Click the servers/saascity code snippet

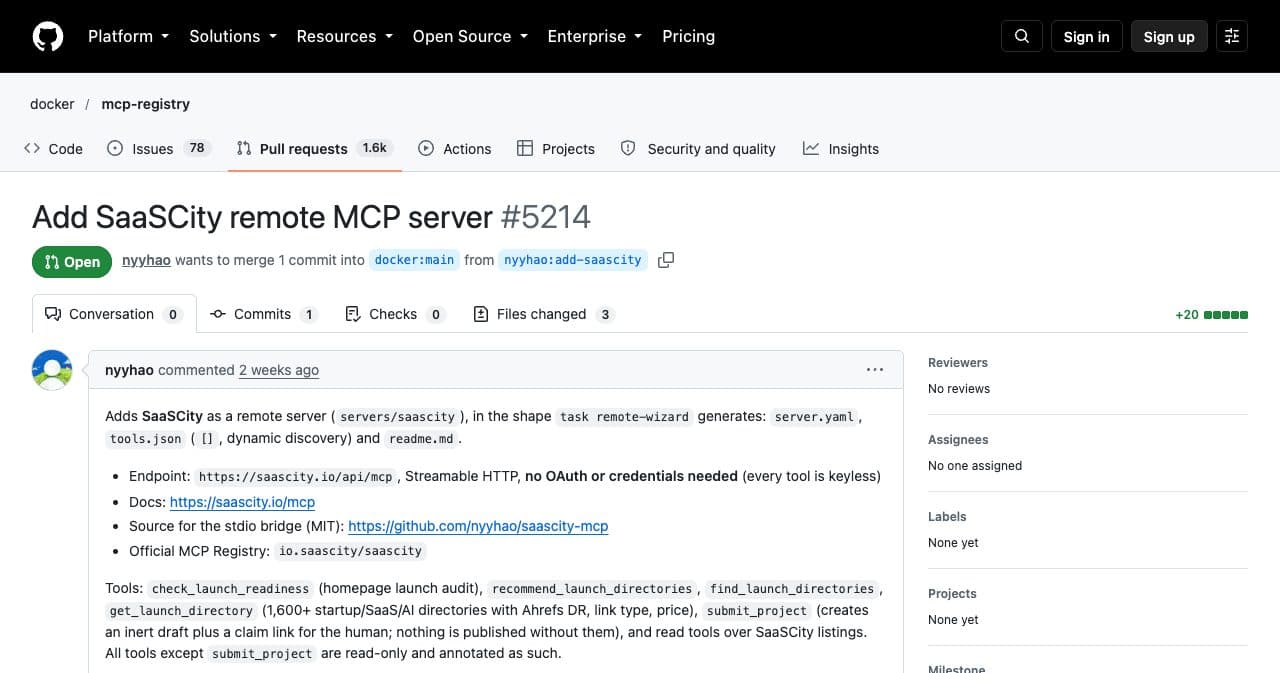pyautogui.click(x=398, y=417)
